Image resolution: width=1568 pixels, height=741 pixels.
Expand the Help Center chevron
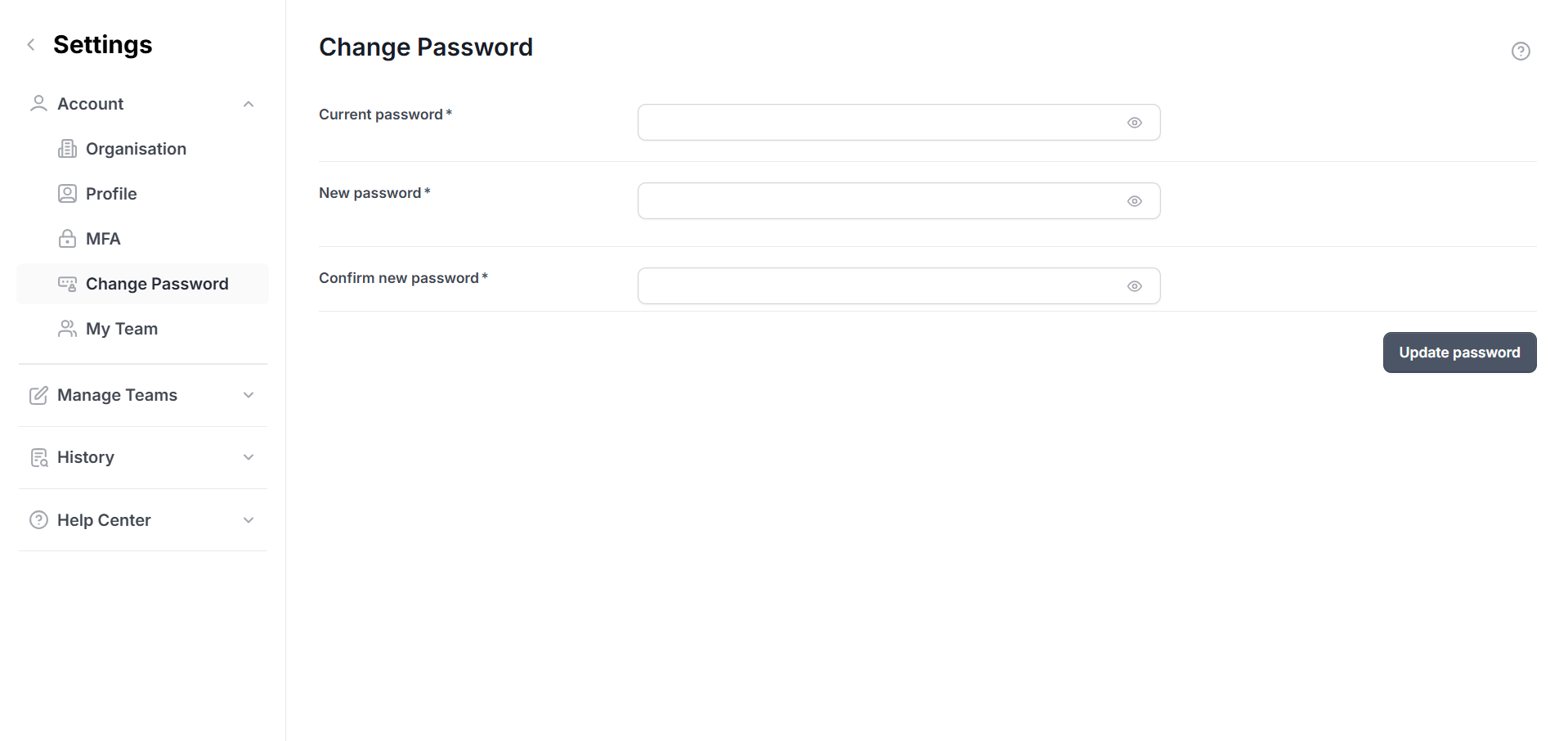click(x=249, y=520)
